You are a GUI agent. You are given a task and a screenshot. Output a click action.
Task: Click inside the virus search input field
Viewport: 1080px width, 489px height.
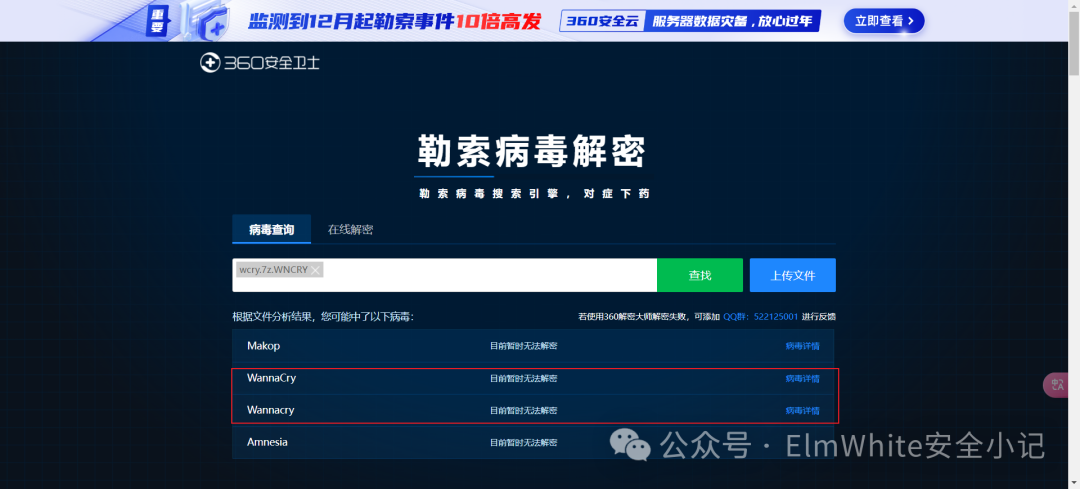click(444, 275)
